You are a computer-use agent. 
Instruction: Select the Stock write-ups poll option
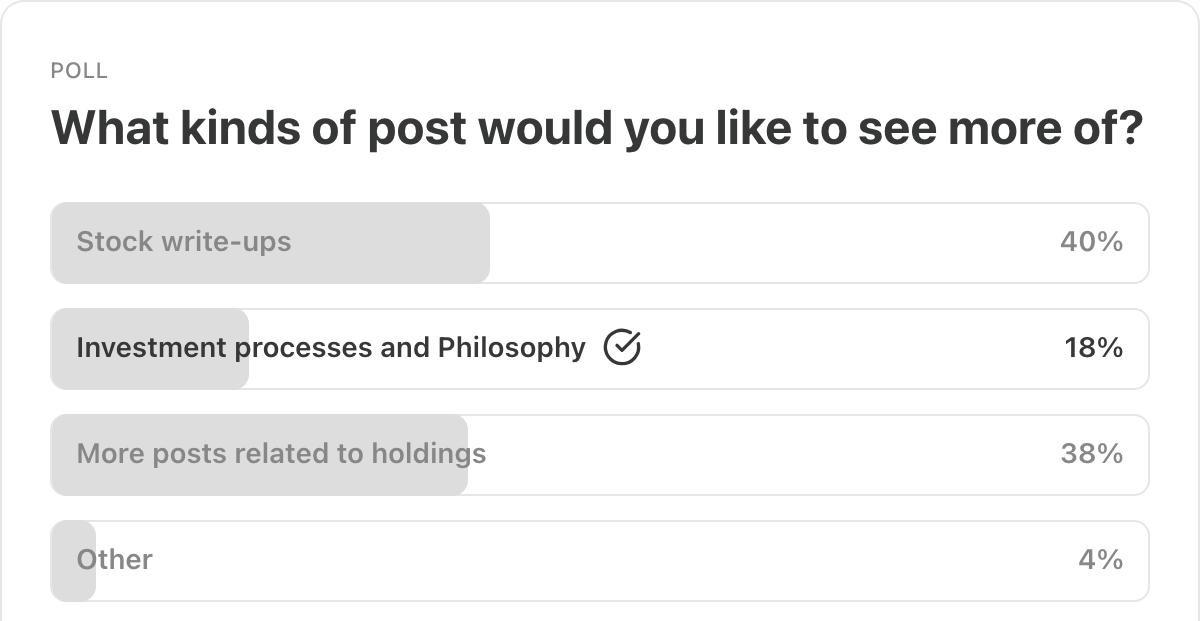(x=184, y=242)
